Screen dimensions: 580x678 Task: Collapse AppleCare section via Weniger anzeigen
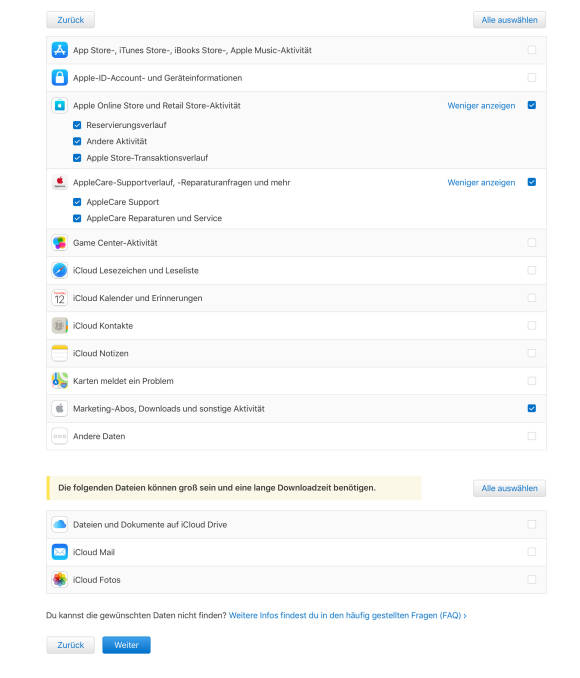point(481,182)
